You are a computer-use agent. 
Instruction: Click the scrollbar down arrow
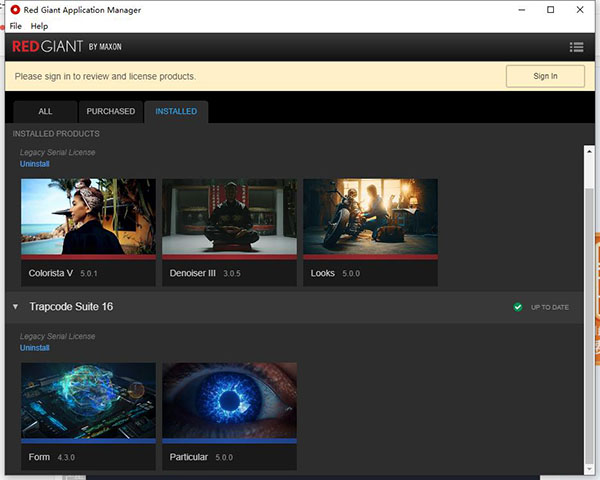[589, 468]
